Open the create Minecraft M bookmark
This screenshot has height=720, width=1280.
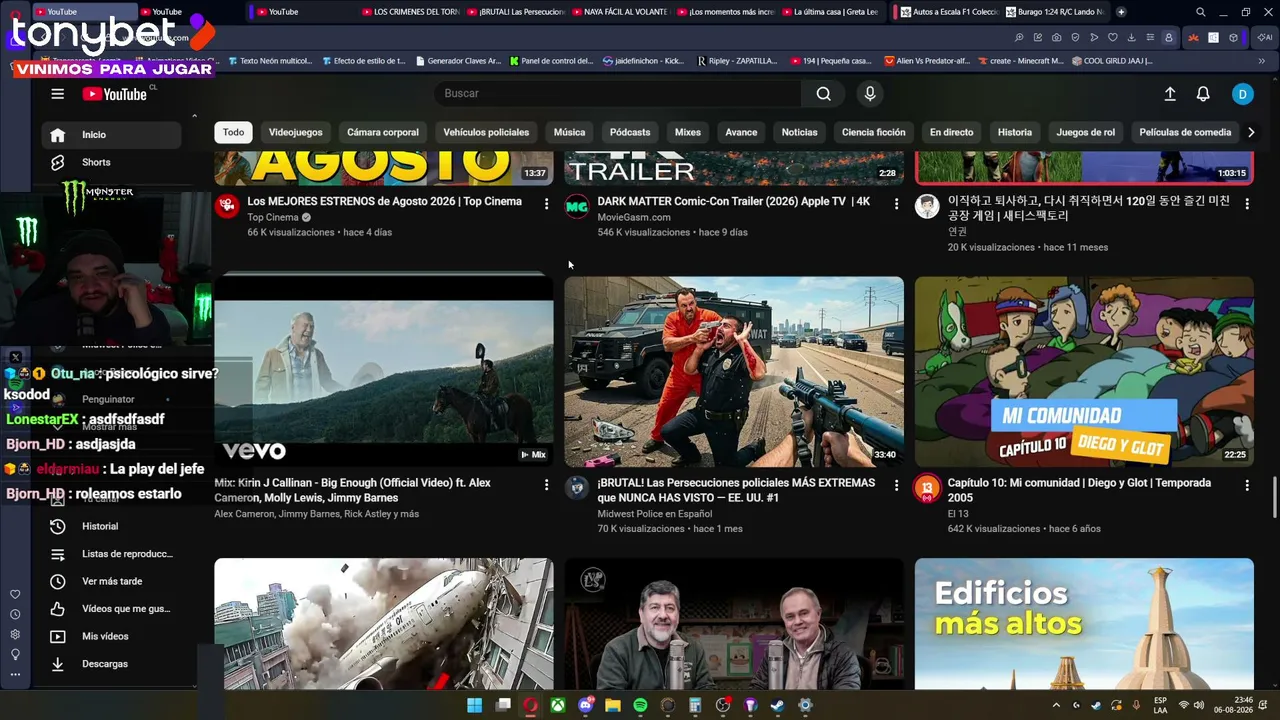tap(1020, 61)
